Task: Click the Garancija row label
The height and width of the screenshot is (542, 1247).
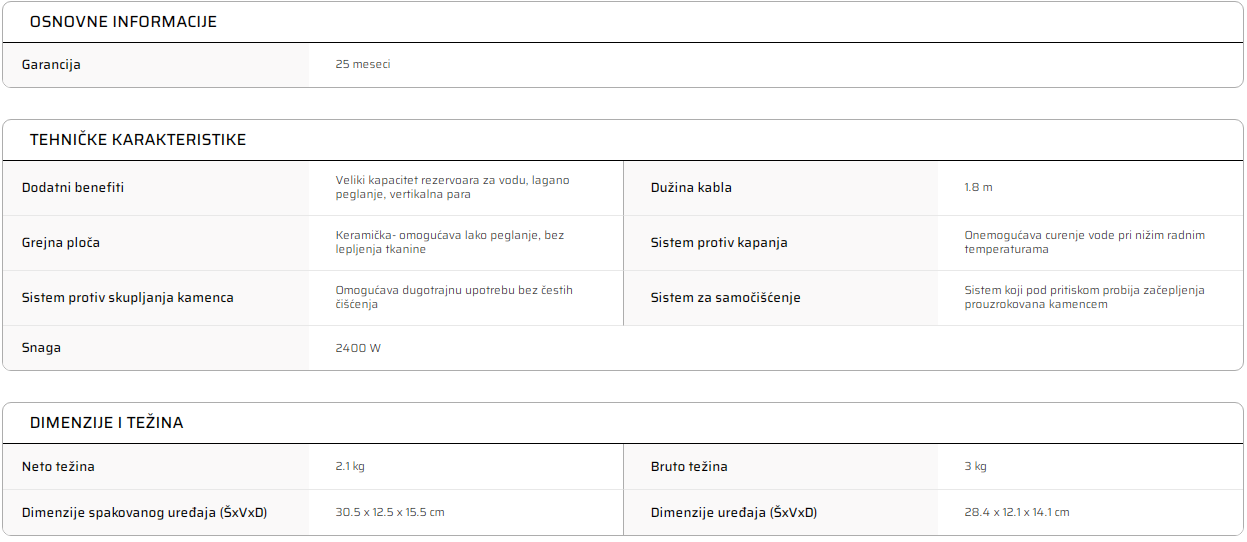Action: tap(51, 64)
